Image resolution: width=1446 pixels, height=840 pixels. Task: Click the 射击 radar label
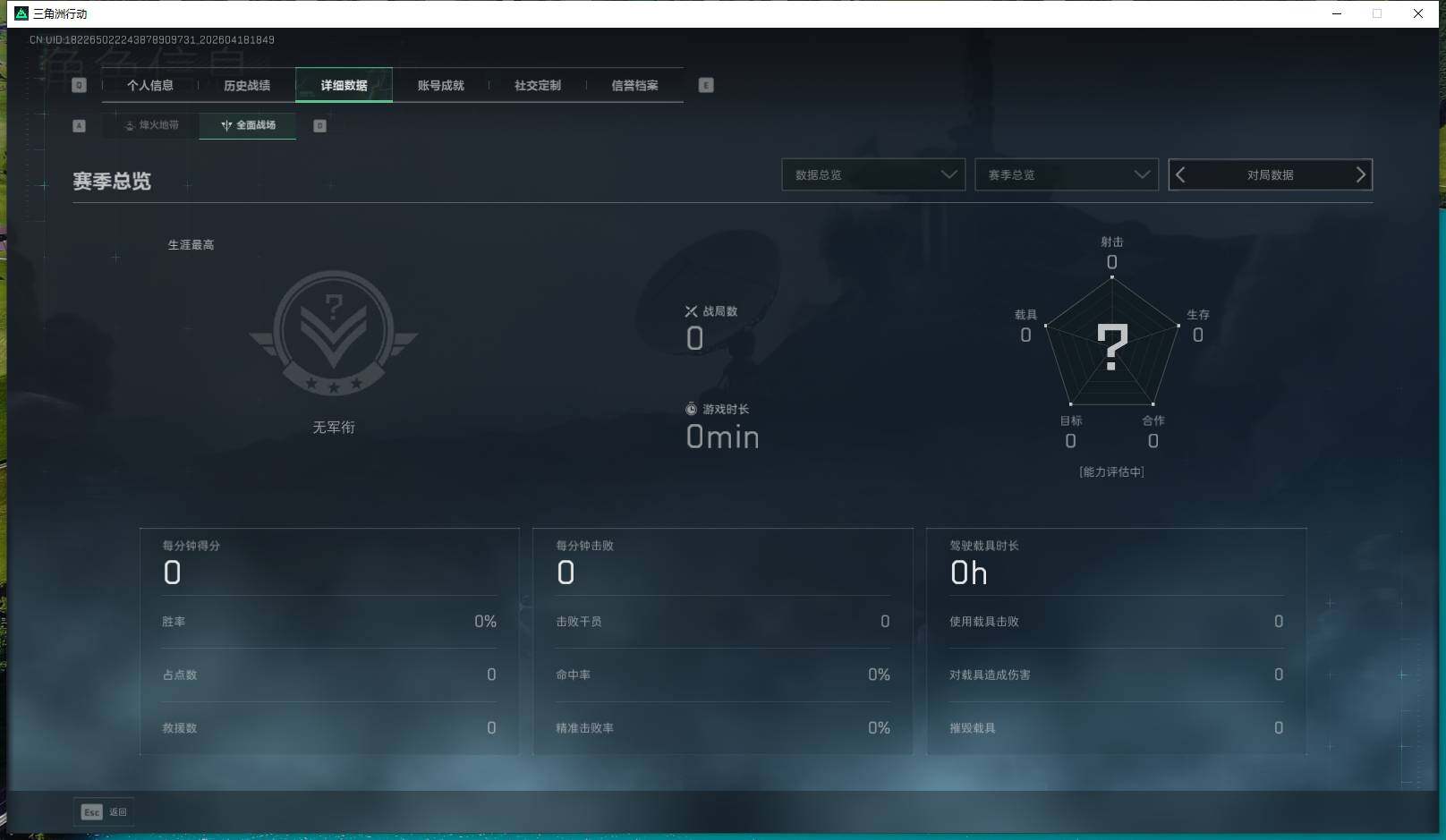click(x=1112, y=242)
